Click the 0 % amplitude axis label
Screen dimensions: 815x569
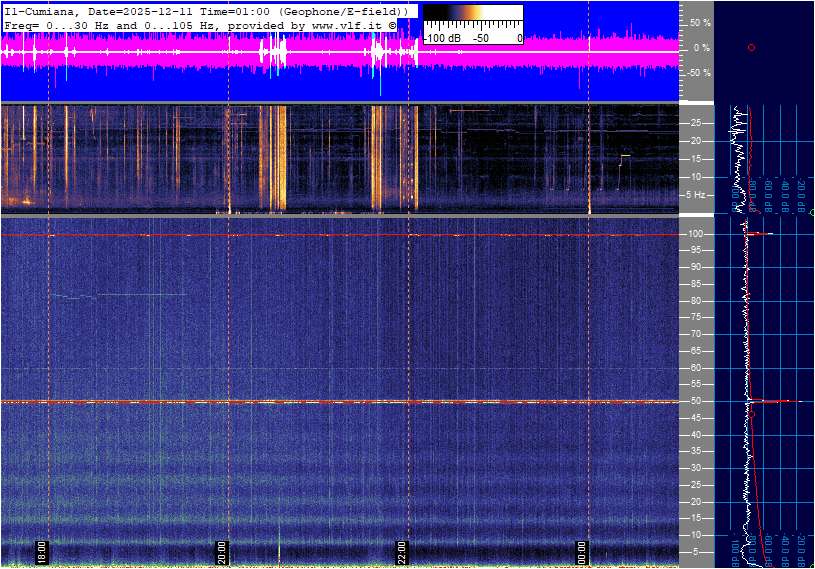click(x=701, y=47)
